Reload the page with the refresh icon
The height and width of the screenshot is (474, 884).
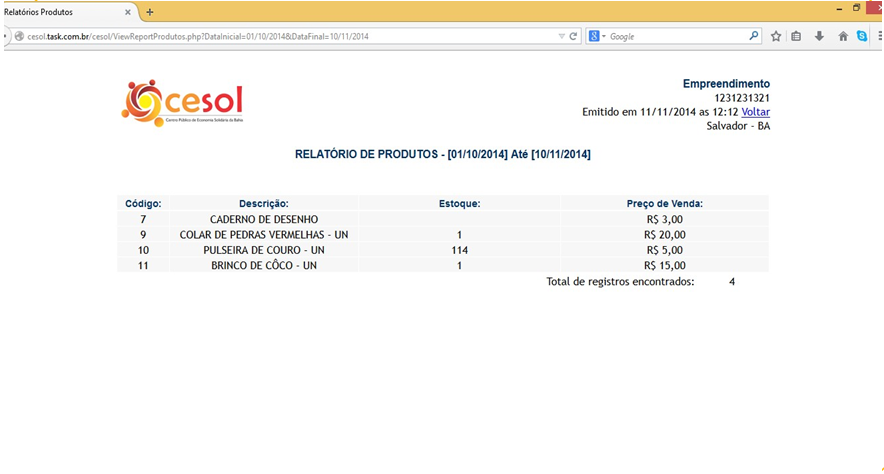[573, 36]
